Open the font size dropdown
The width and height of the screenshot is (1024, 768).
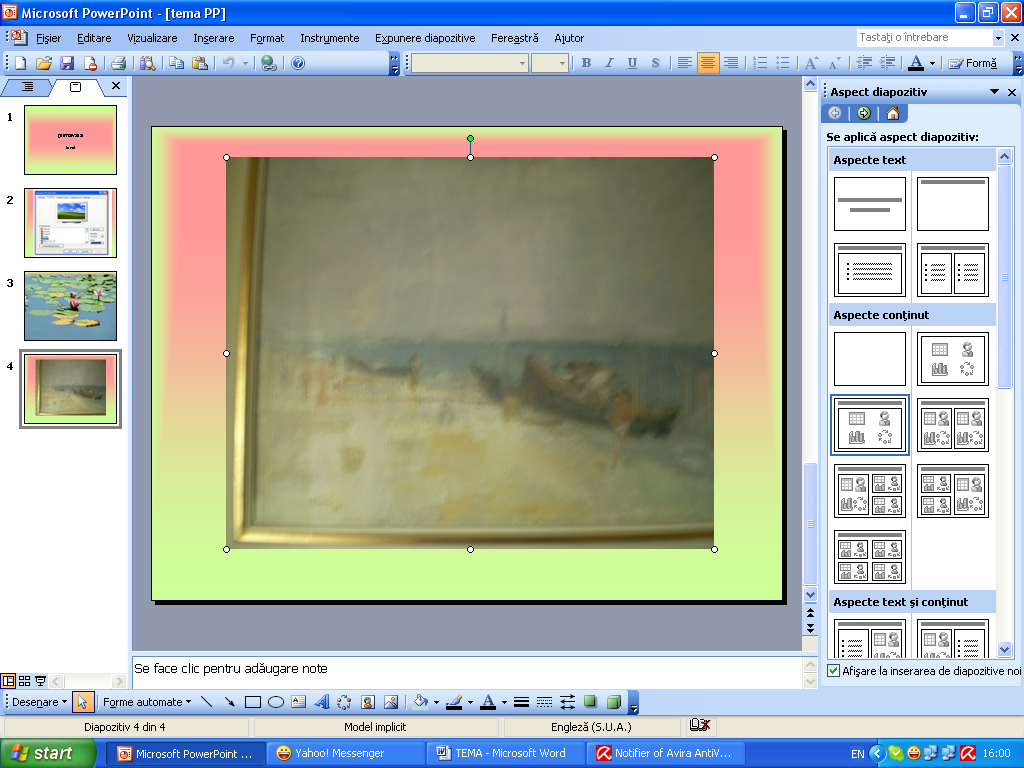coord(562,63)
